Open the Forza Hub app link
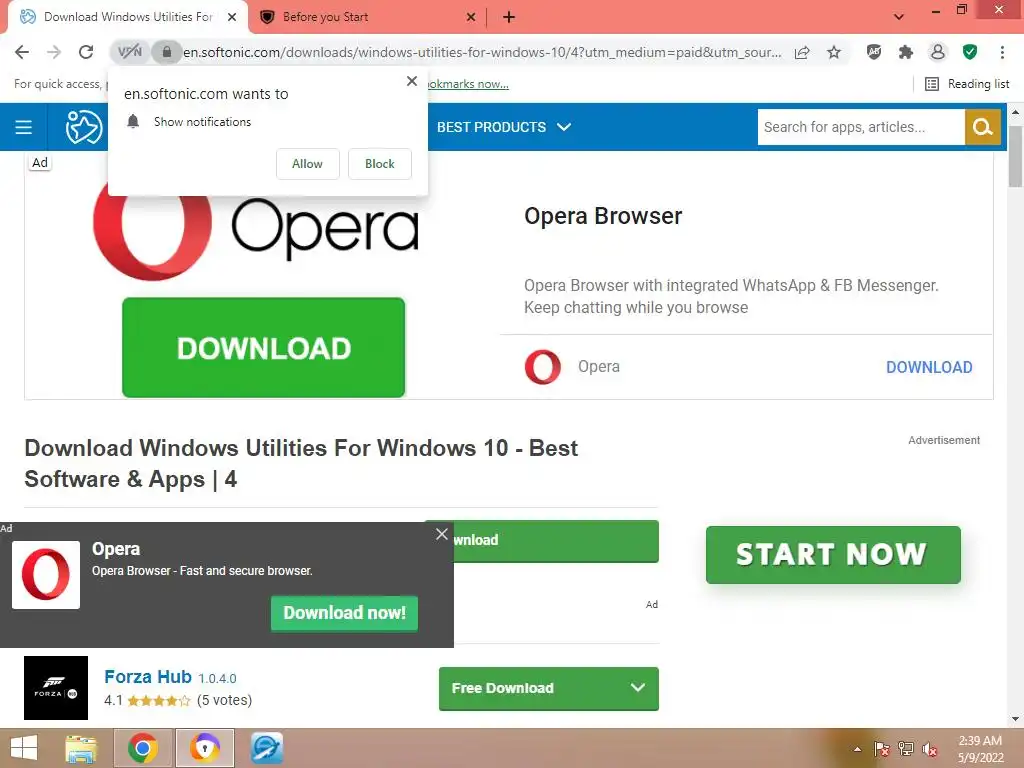 coord(148,677)
